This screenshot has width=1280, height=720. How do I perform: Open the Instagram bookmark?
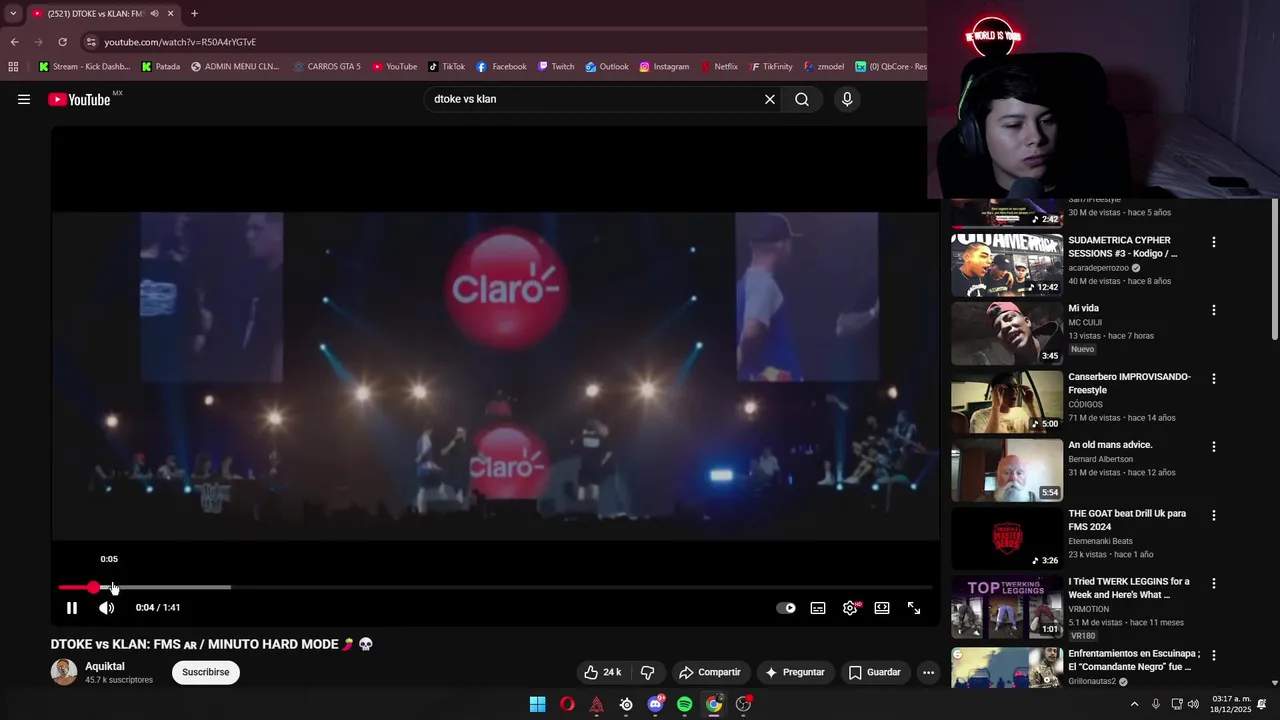click(664, 67)
